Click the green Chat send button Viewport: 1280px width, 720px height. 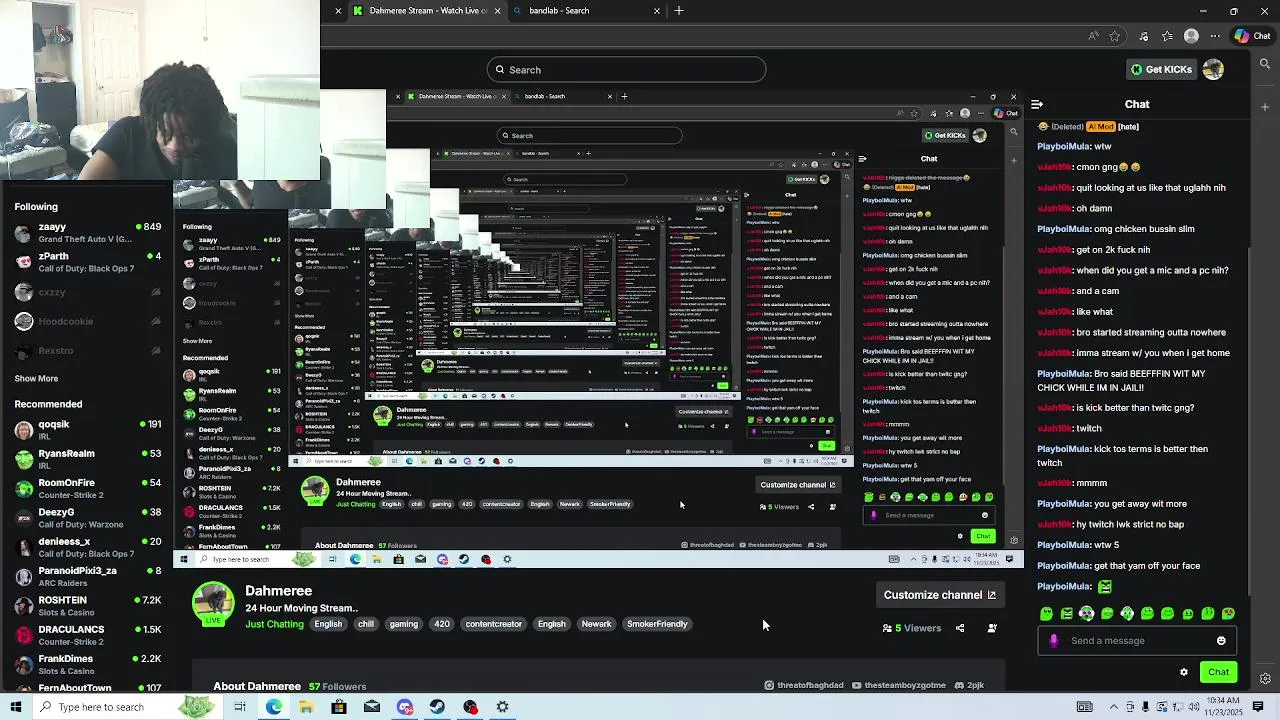(1218, 672)
